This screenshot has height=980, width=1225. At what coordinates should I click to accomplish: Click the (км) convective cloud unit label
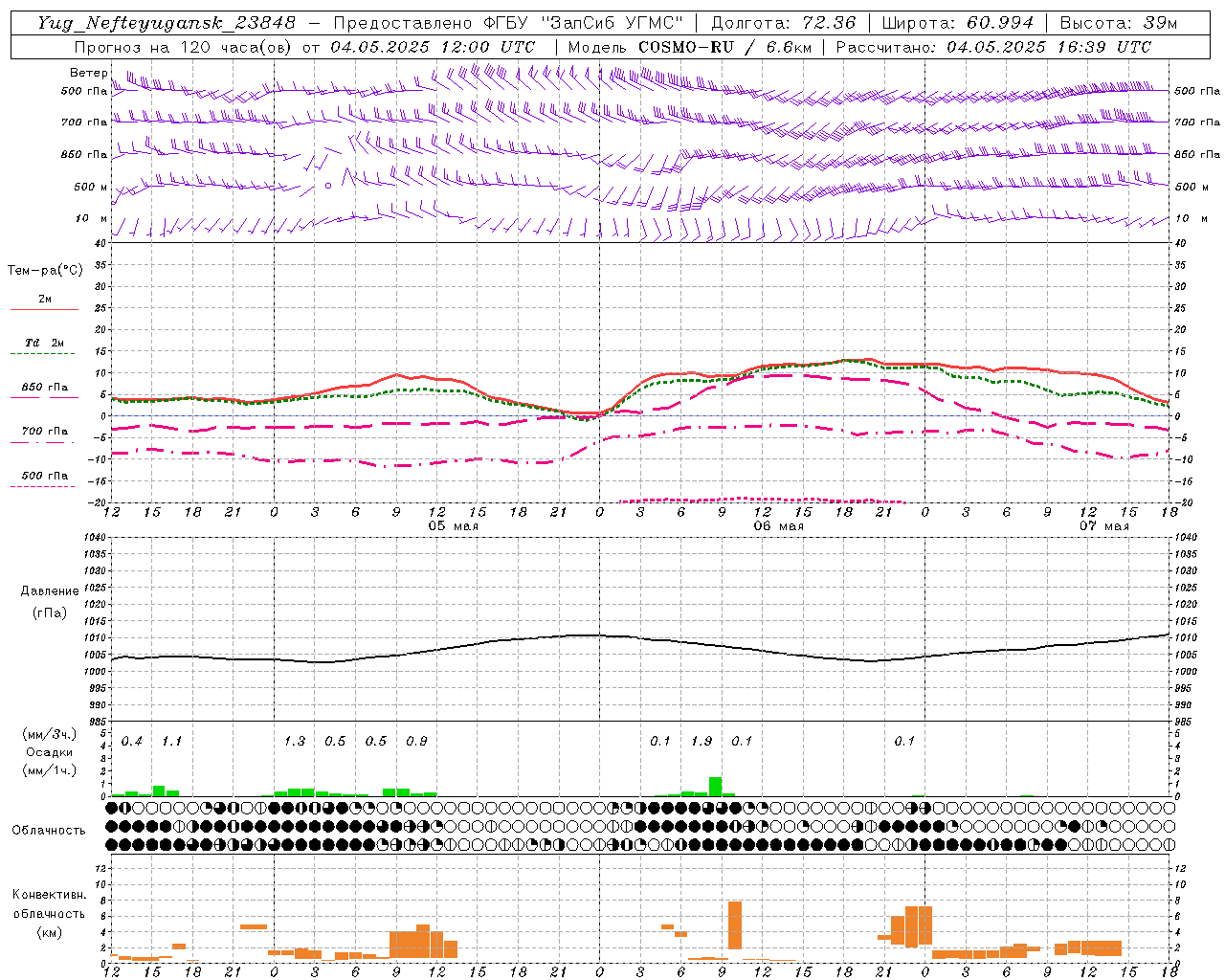(50, 932)
